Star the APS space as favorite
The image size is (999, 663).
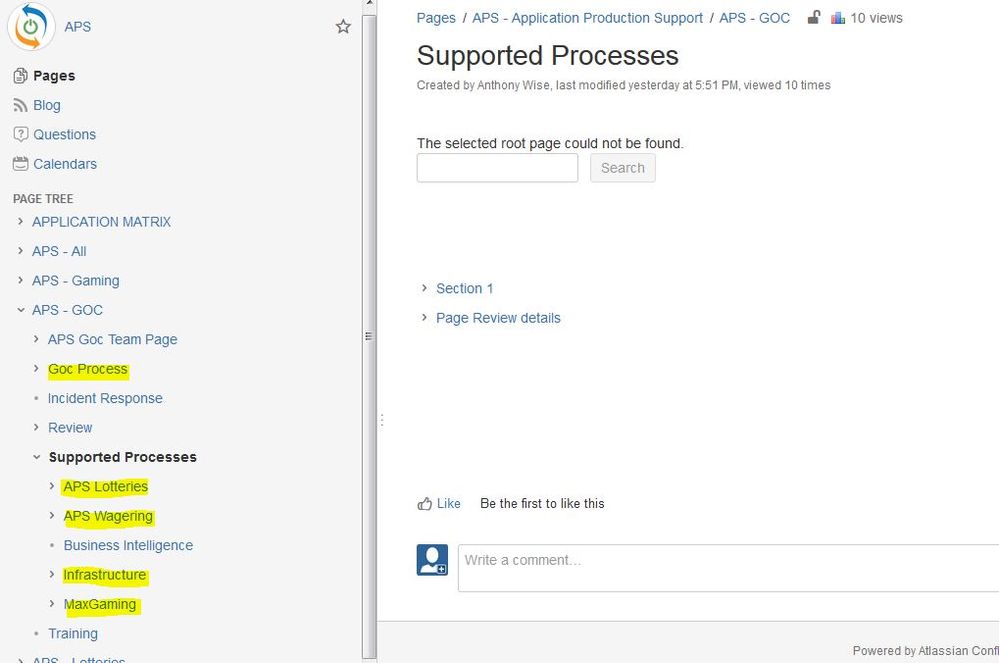point(343,27)
